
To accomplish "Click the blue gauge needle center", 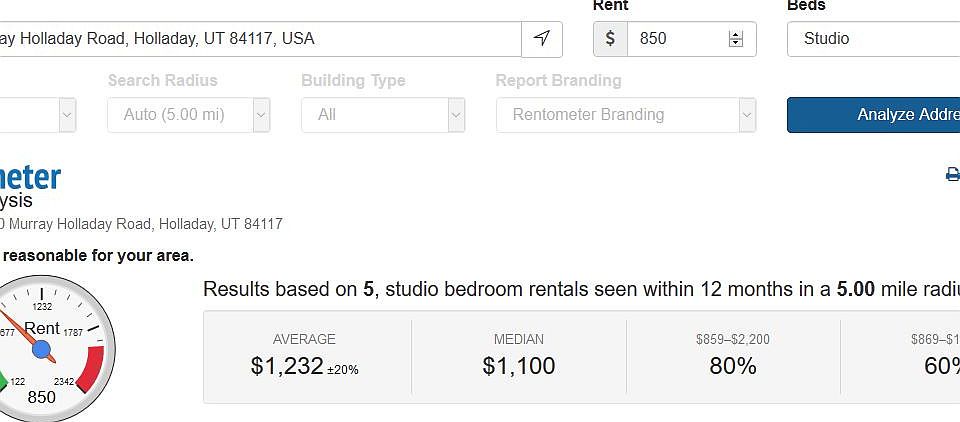I will (x=41, y=350).
